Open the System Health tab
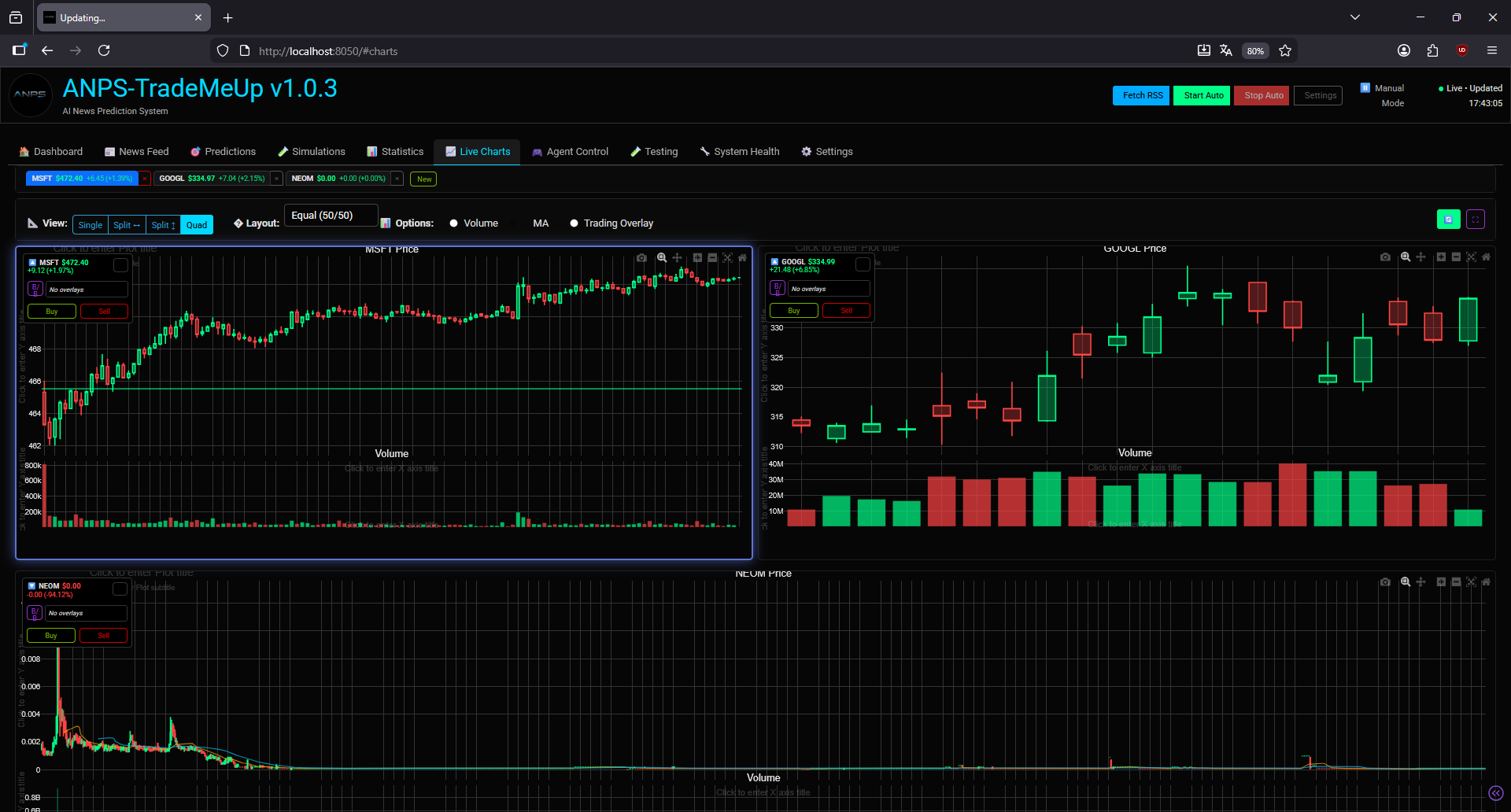1511x812 pixels. (740, 152)
